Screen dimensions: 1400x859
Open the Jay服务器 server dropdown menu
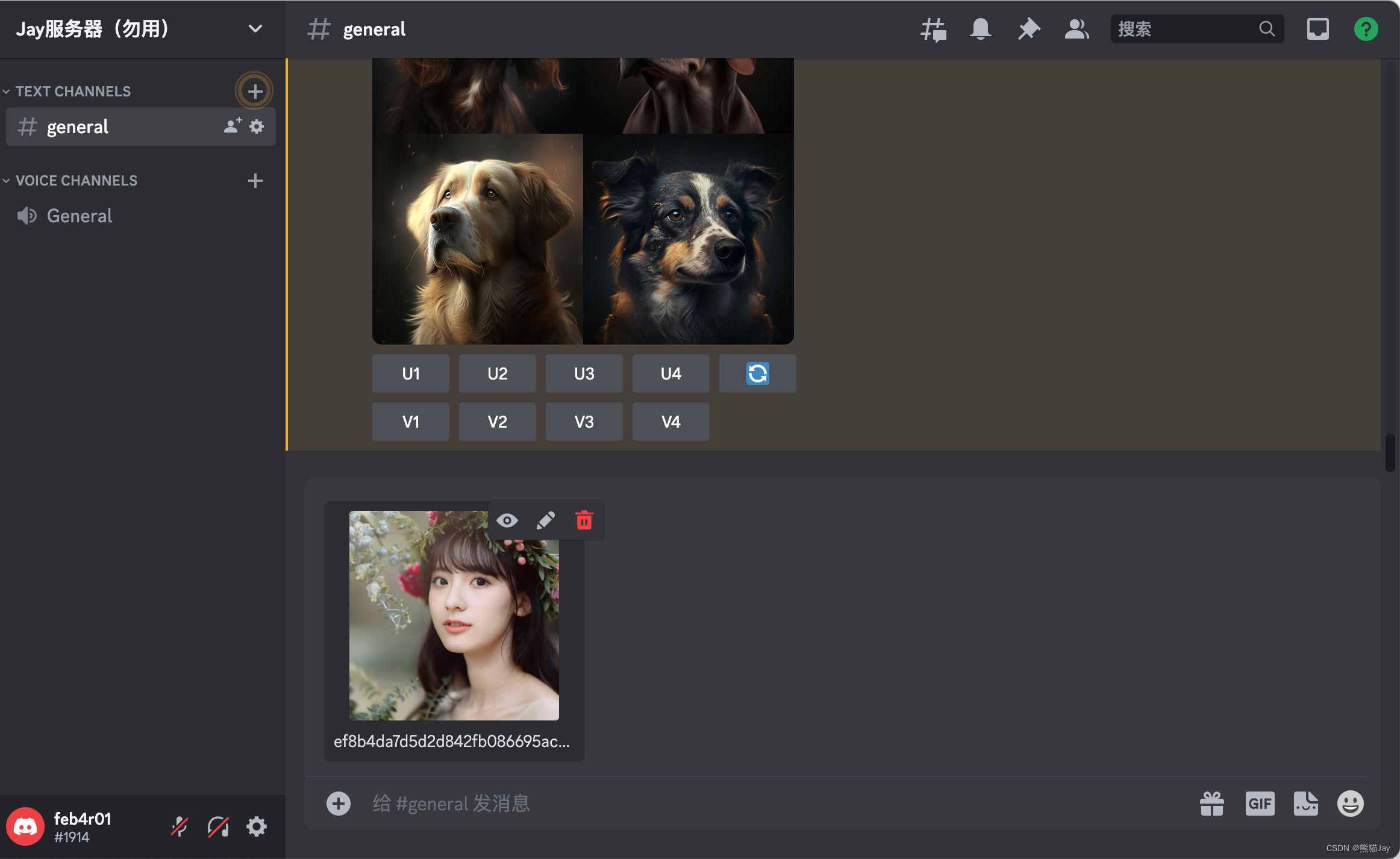point(255,29)
